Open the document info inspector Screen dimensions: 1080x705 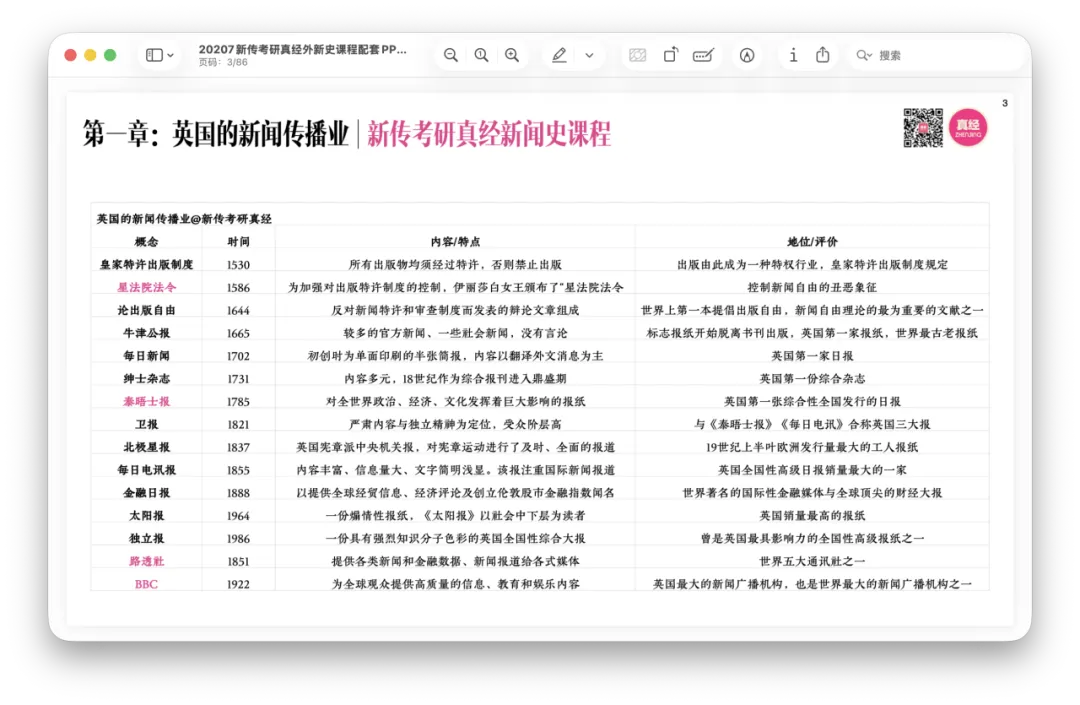pos(793,55)
